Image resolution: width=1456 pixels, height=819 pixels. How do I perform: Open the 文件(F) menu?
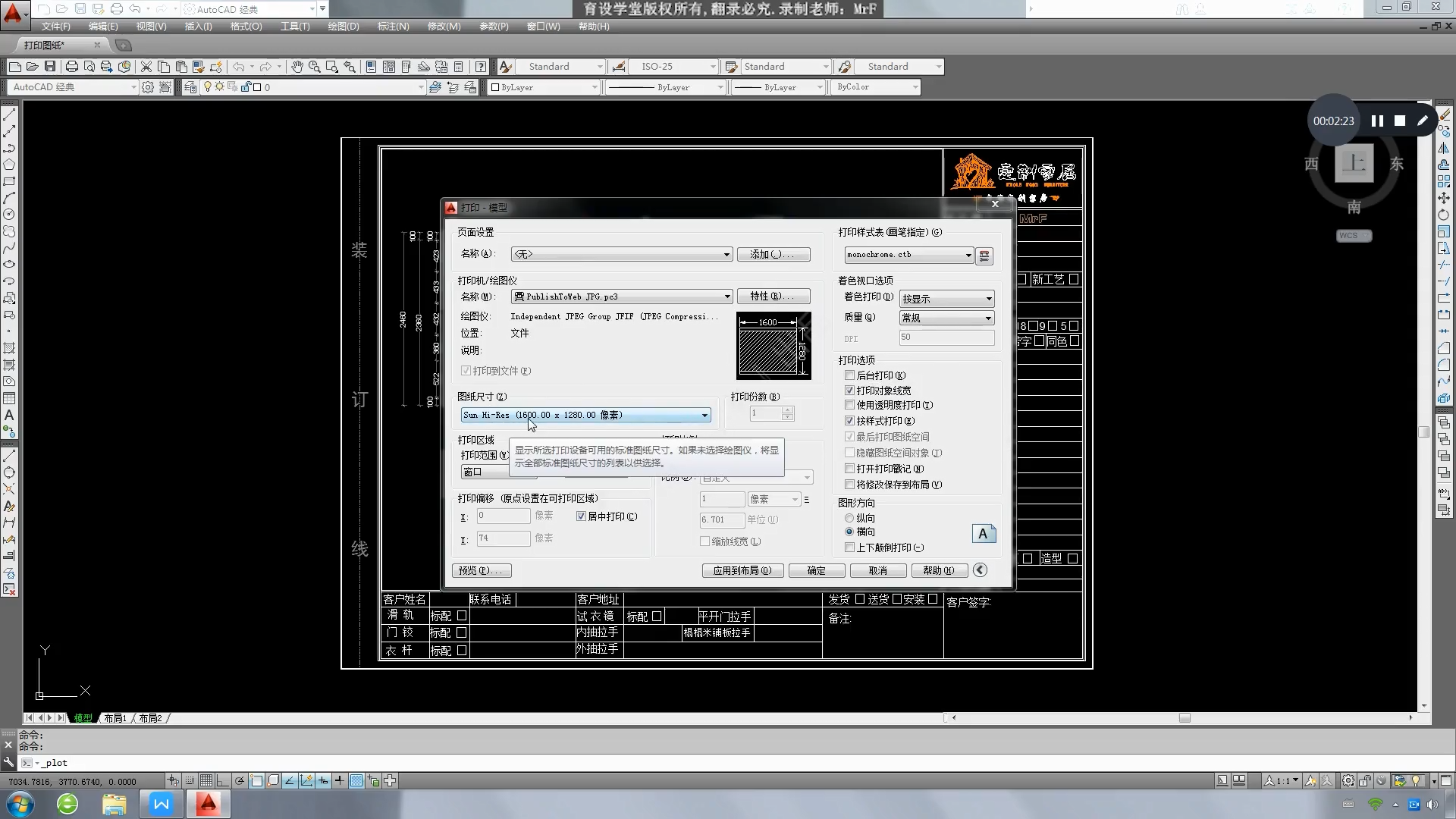(55, 27)
